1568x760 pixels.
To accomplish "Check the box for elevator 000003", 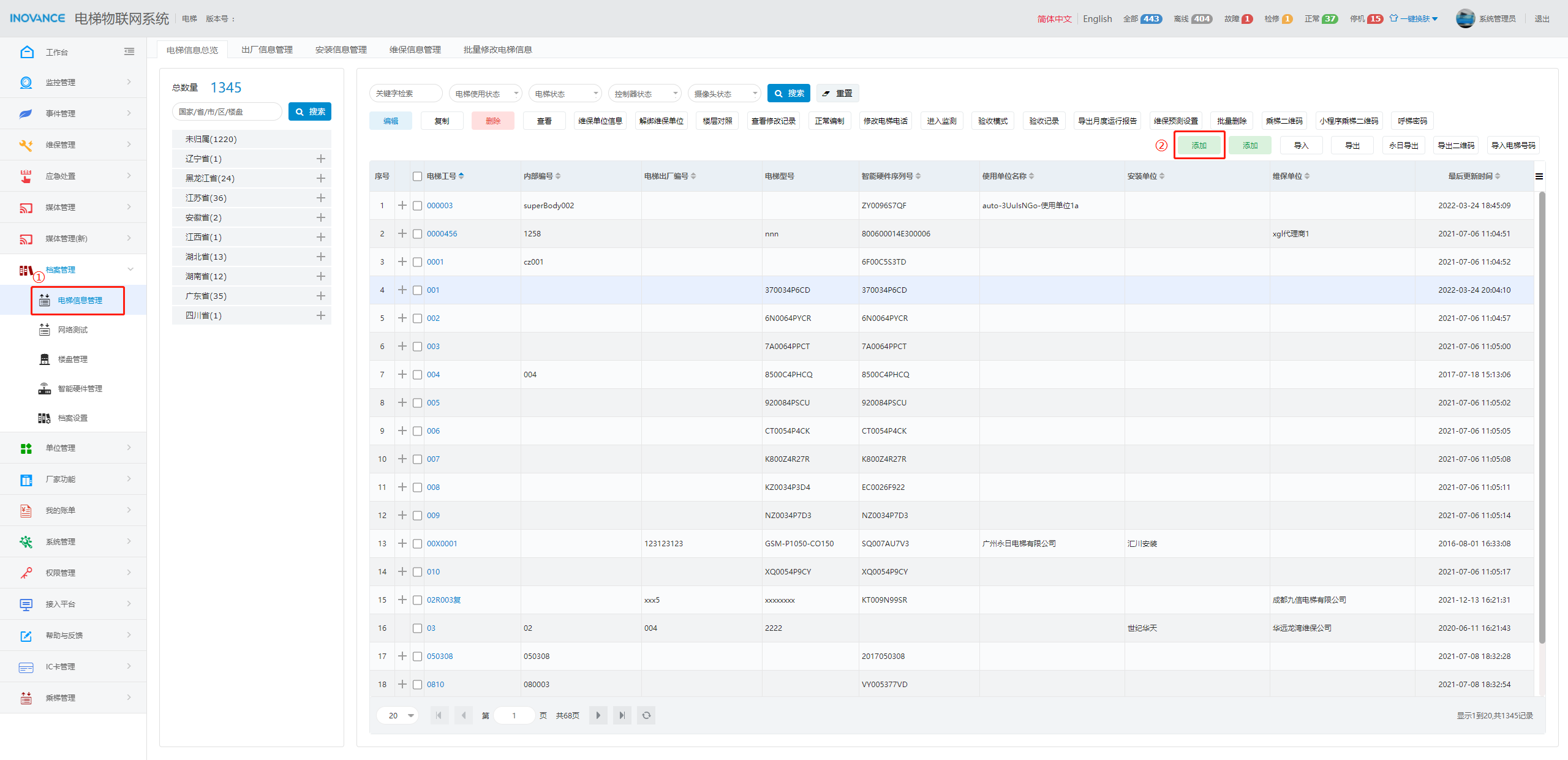I will (x=417, y=206).
